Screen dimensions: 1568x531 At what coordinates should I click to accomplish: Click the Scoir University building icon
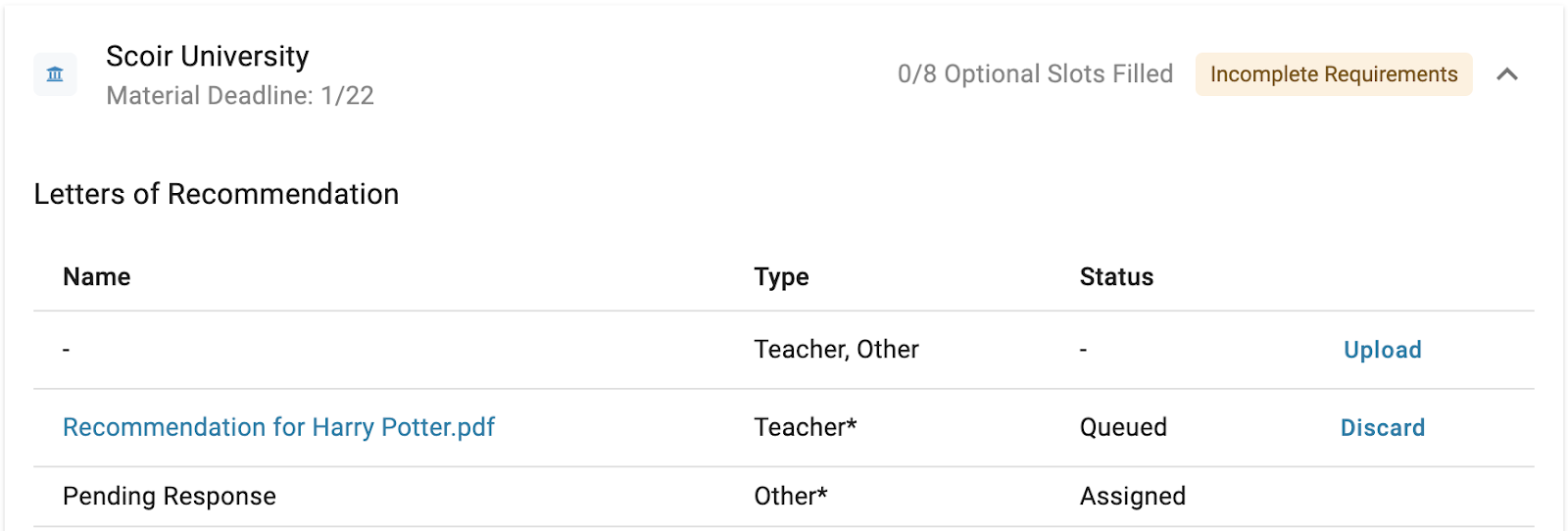(x=55, y=74)
